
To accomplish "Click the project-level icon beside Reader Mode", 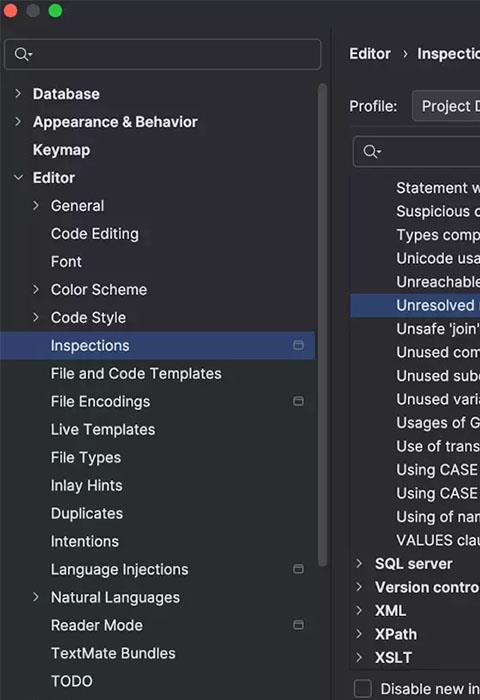I will 298,625.
